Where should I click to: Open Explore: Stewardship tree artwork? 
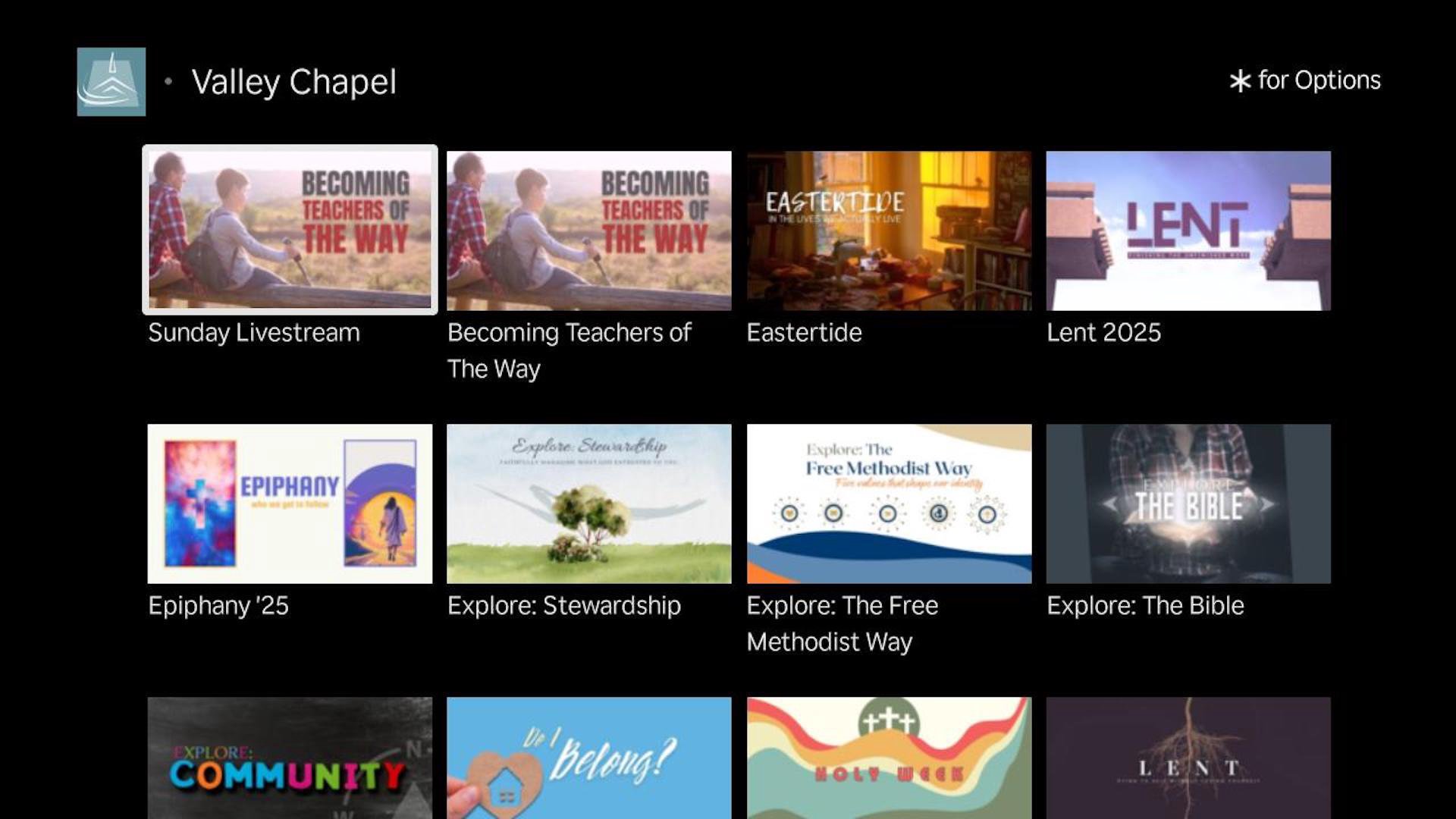(x=589, y=504)
